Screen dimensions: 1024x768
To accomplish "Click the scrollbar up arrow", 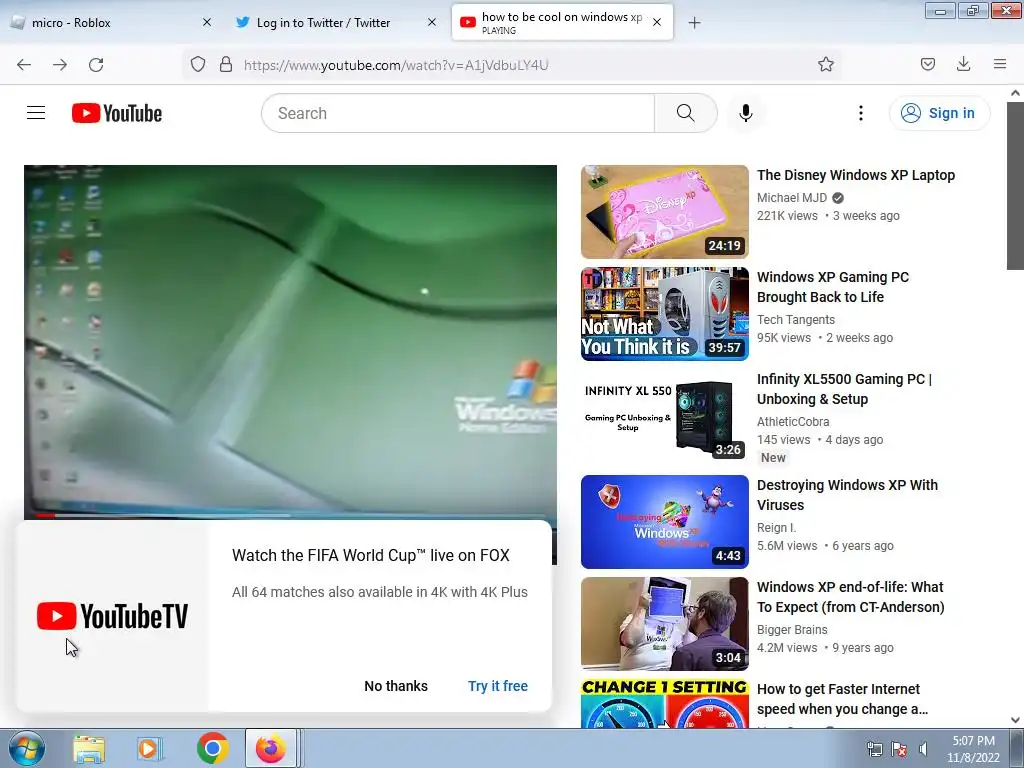I will 1015,93.
